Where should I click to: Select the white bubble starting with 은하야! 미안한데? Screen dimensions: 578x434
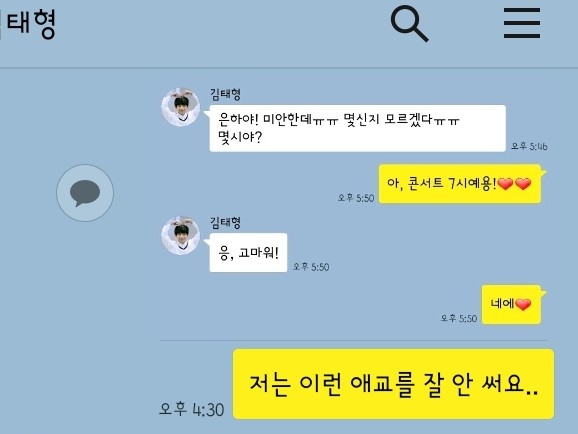(x=358, y=128)
